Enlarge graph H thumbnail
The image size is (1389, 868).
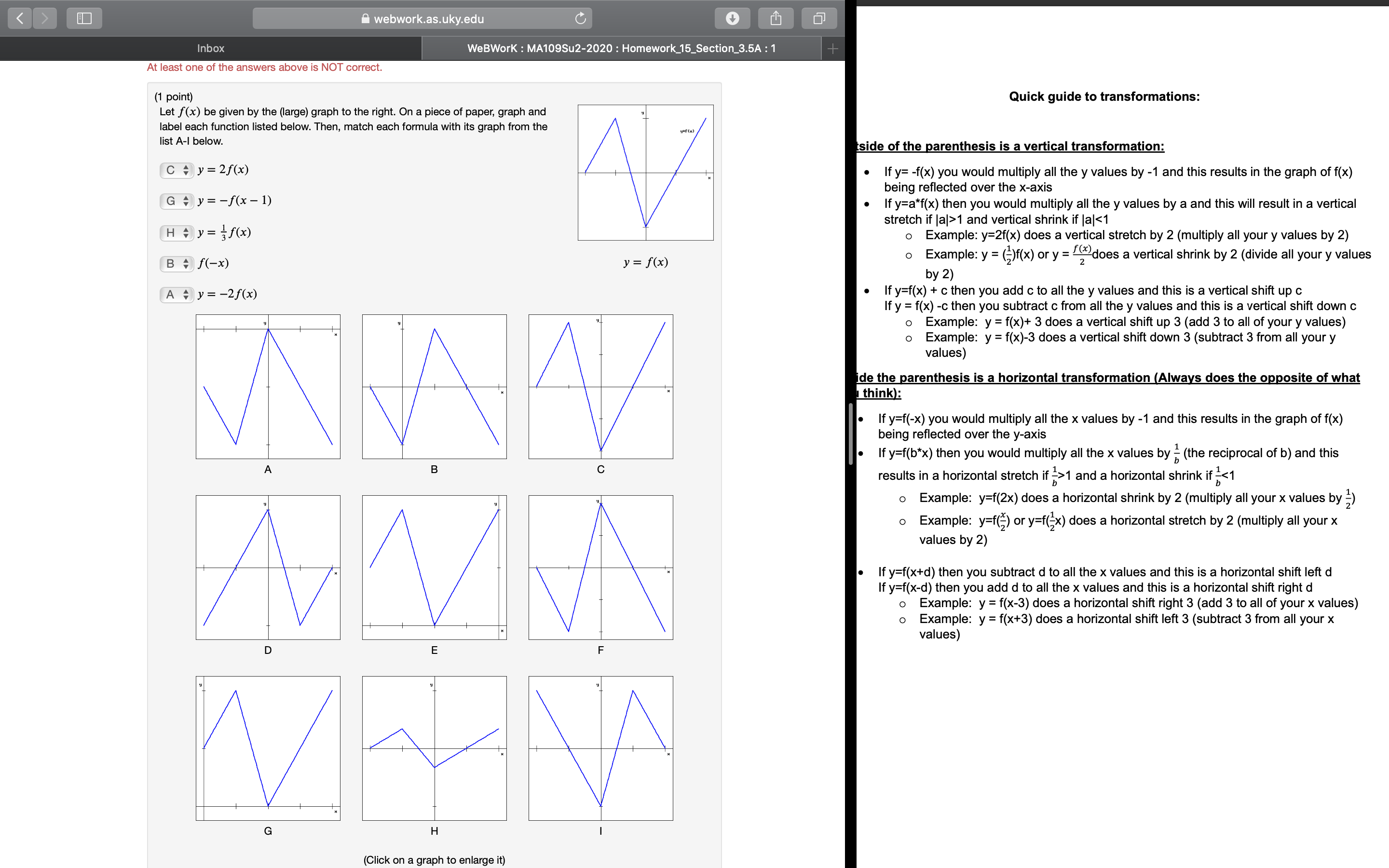pyautogui.click(x=434, y=748)
